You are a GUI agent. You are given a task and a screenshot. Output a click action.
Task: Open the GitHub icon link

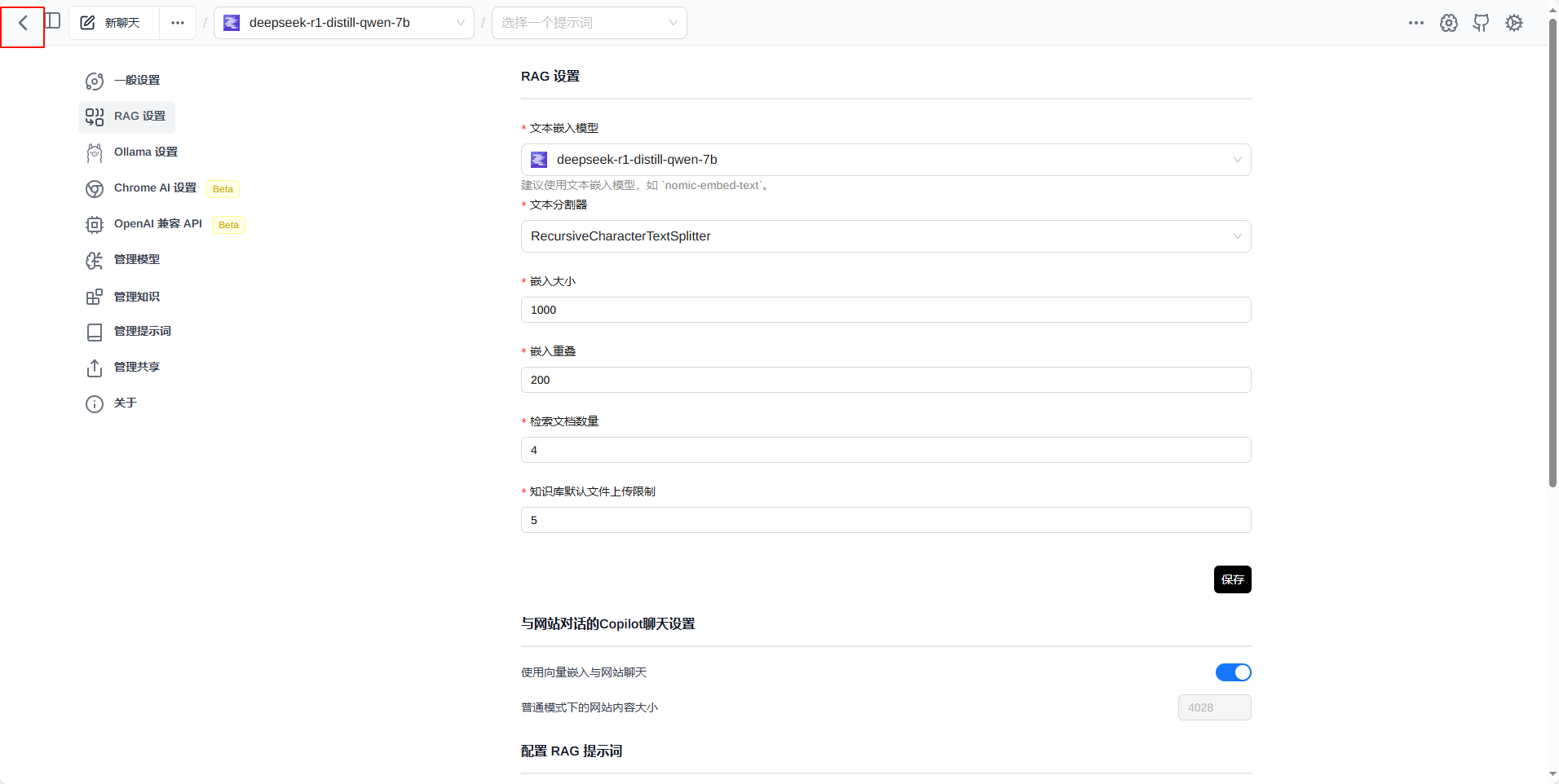click(x=1481, y=23)
